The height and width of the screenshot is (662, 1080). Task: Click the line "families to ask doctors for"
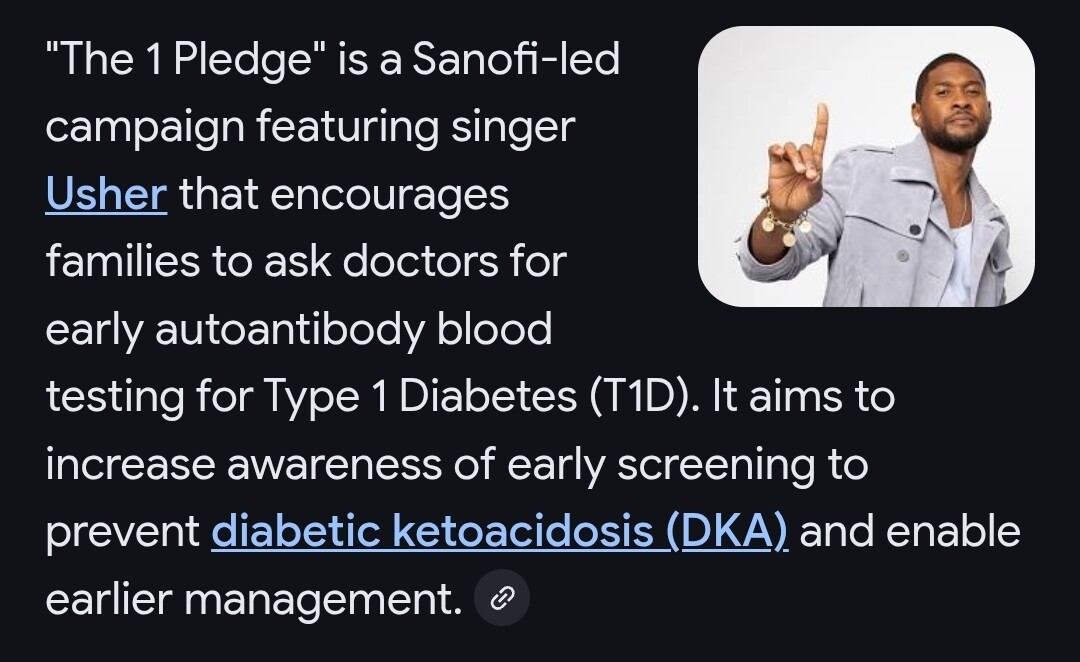tap(306, 262)
